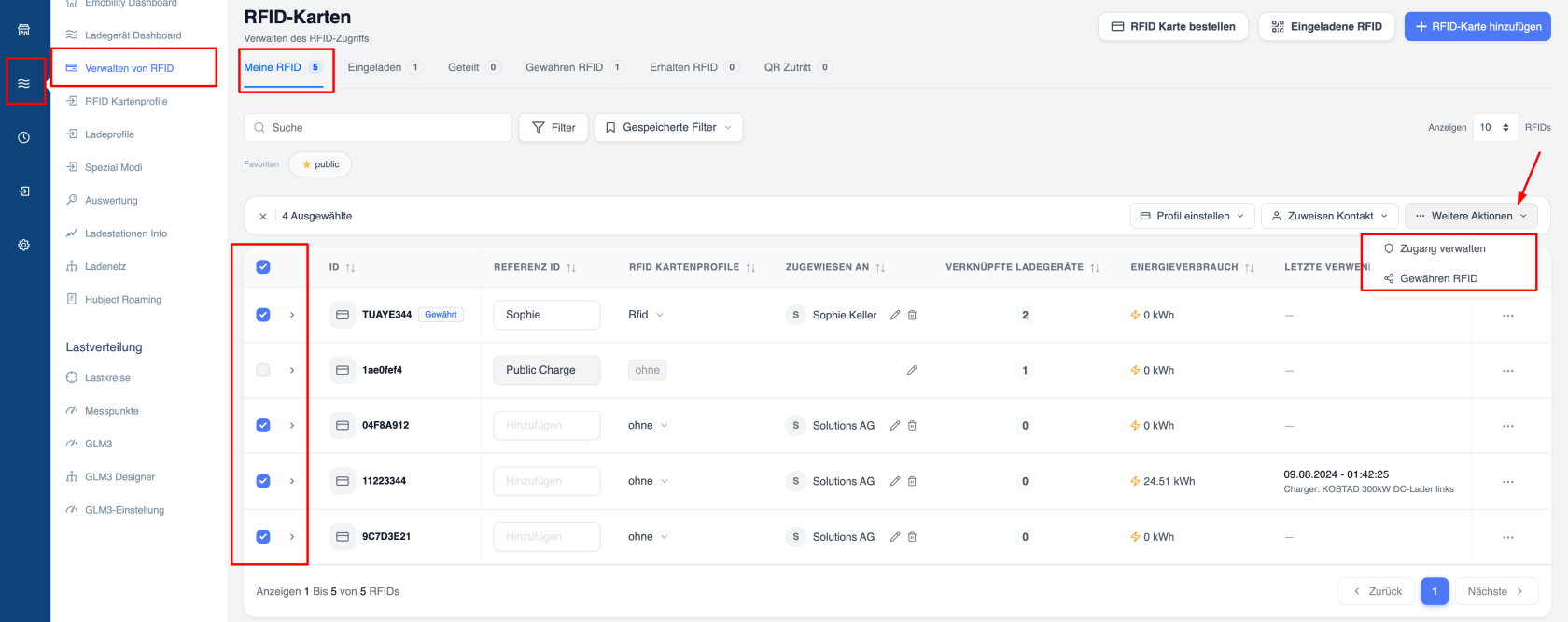Uncheck the TUAYE344 row checkbox
The image size is (1568, 622).
coord(263,315)
